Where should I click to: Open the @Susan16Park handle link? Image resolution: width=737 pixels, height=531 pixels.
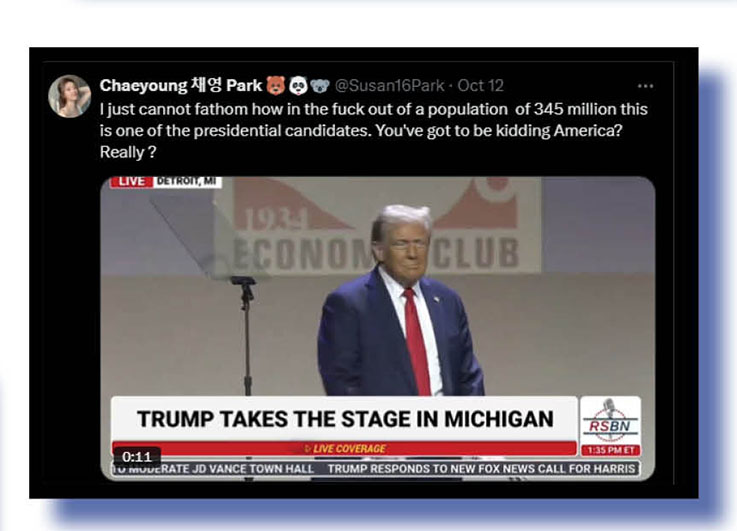coord(389,86)
